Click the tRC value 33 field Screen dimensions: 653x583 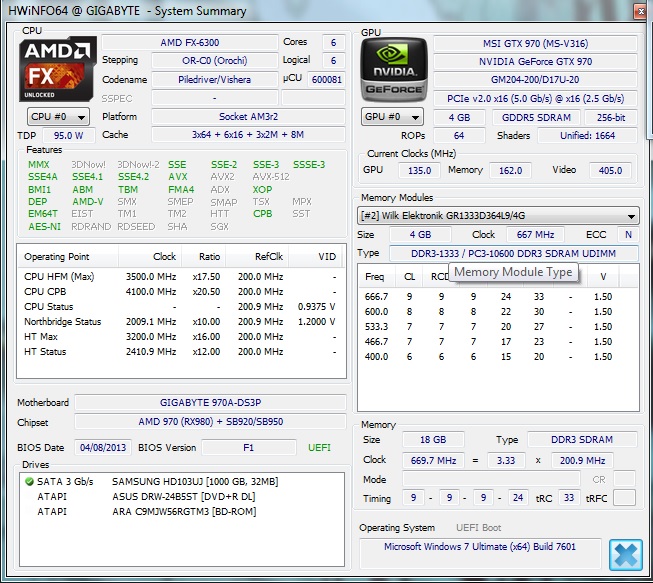[x=569, y=498]
